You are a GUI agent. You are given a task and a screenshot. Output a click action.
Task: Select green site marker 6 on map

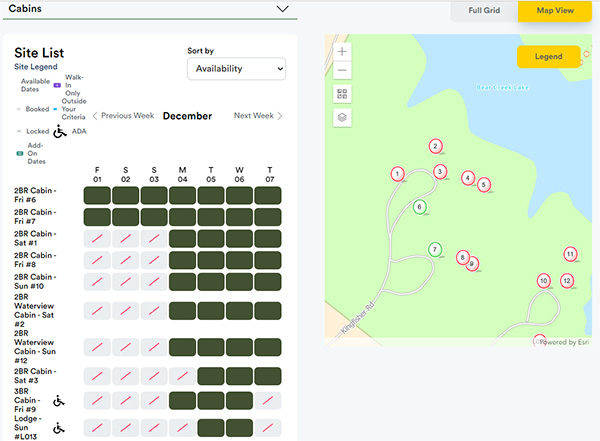click(x=420, y=207)
